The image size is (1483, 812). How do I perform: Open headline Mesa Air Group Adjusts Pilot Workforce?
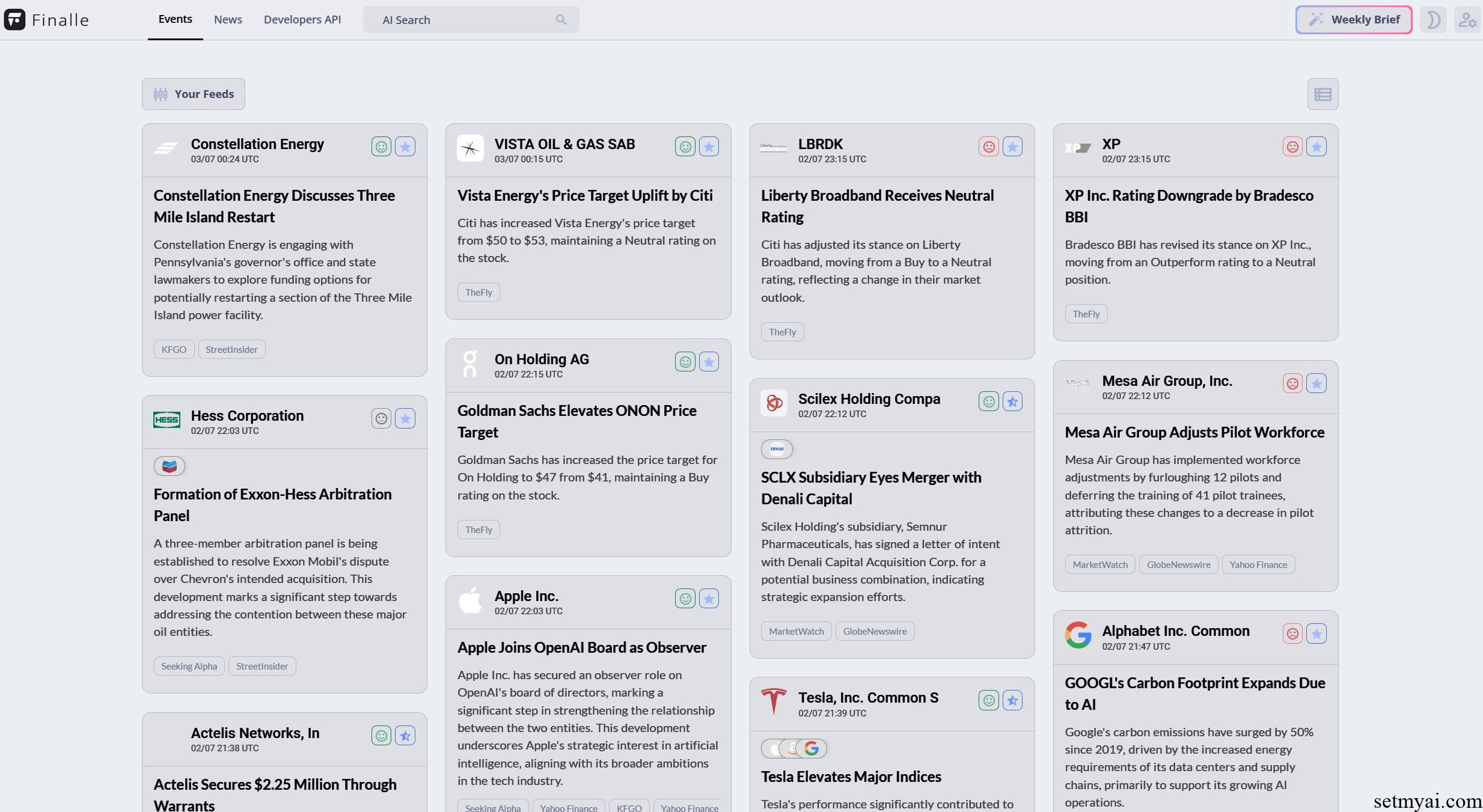pos(1194,432)
